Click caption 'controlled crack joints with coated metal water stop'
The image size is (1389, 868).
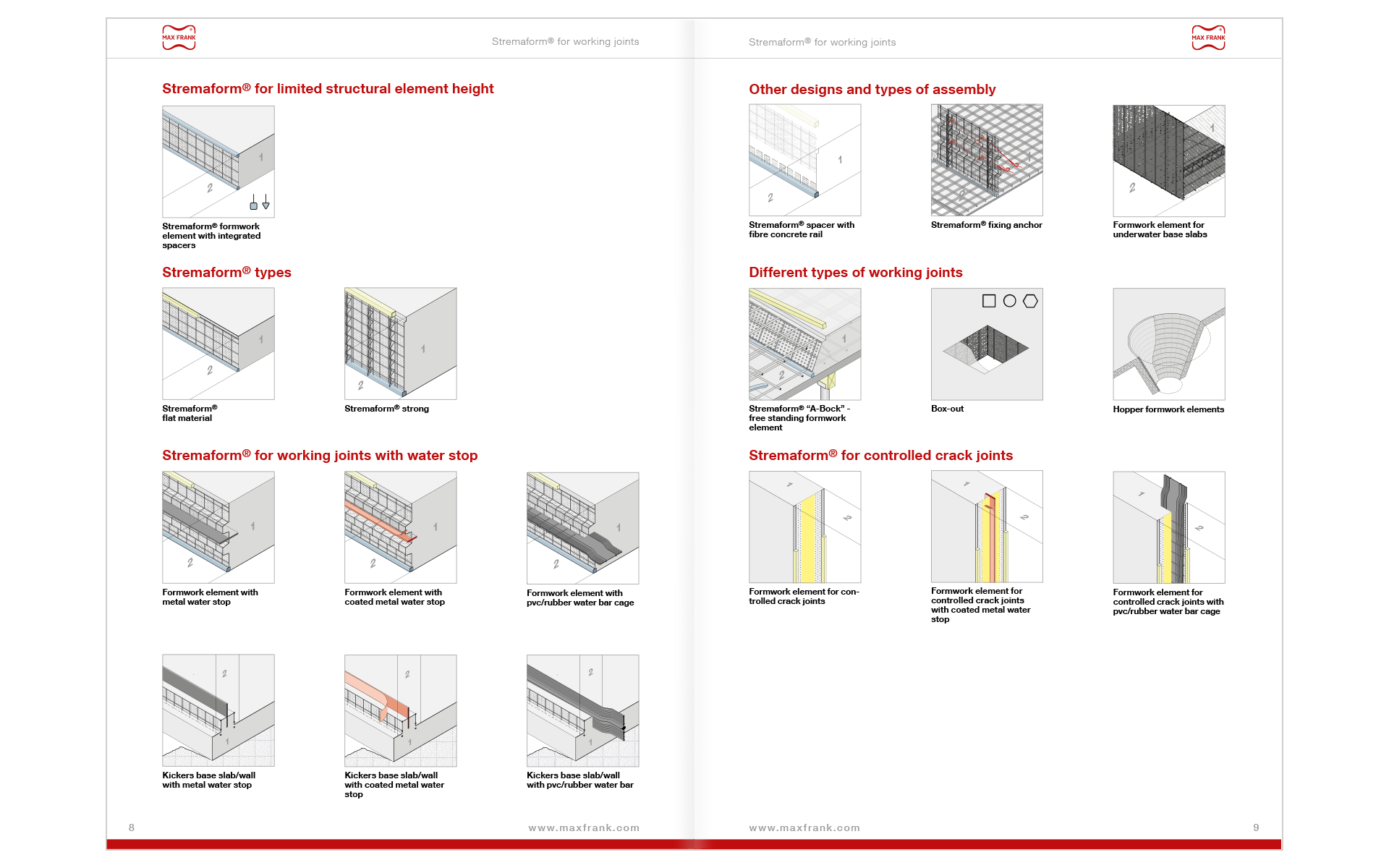981,605
